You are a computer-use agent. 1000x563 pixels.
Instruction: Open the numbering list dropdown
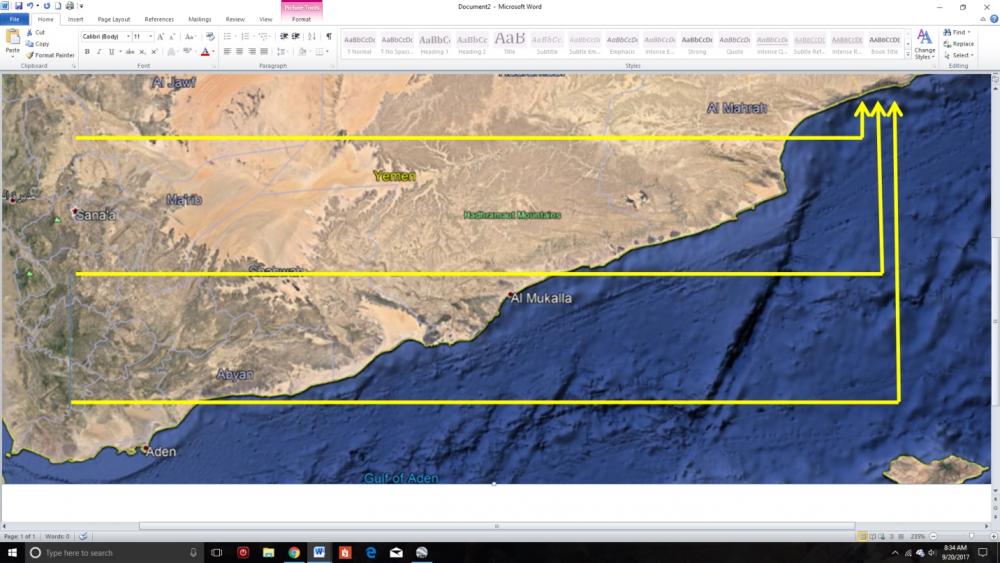252,36
